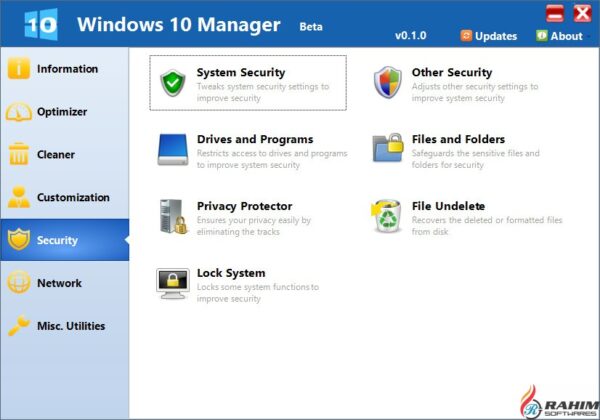Open System Security tool

pyautogui.click(x=248, y=83)
